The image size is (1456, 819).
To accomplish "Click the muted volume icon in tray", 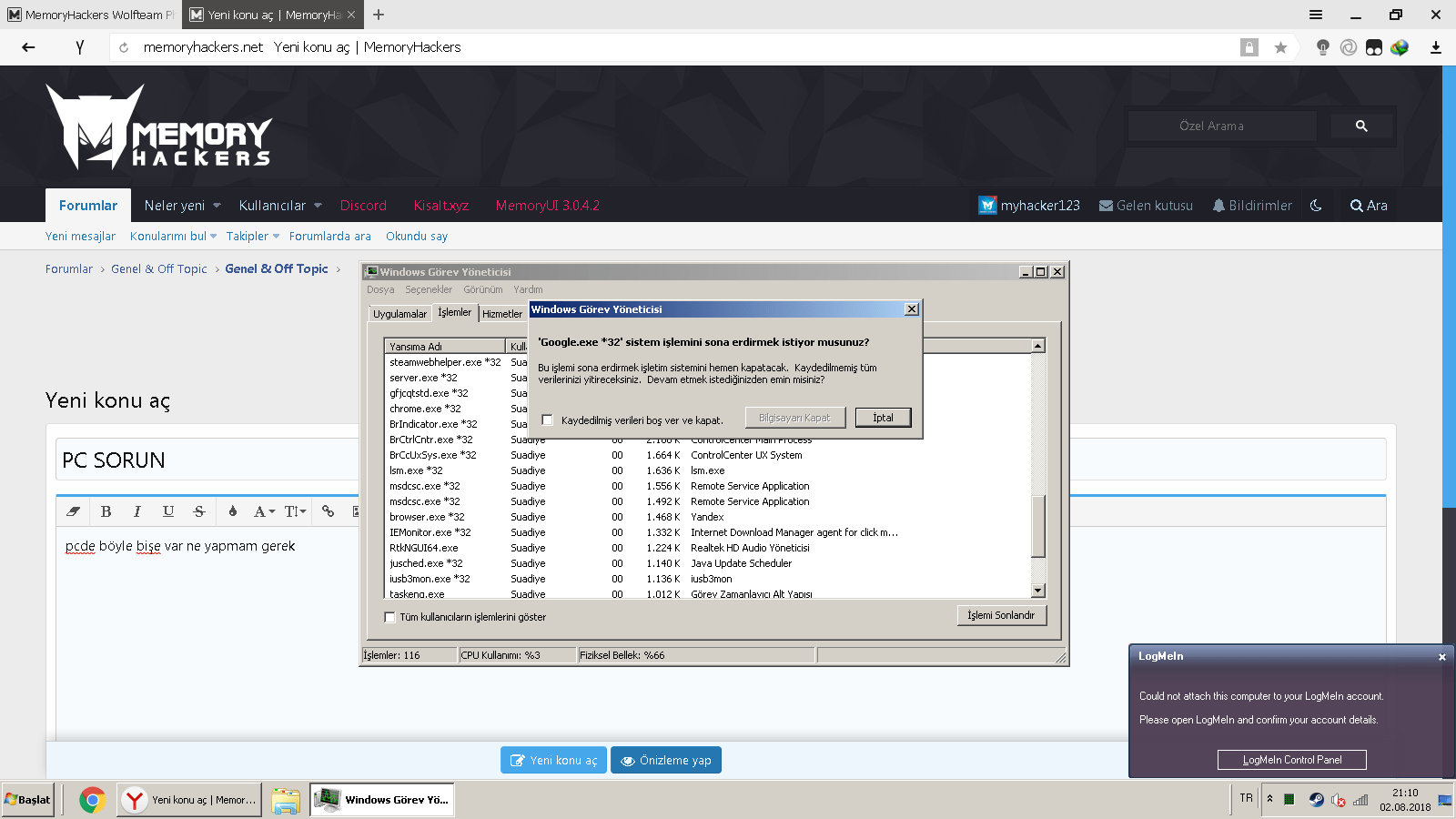I will [x=1338, y=800].
